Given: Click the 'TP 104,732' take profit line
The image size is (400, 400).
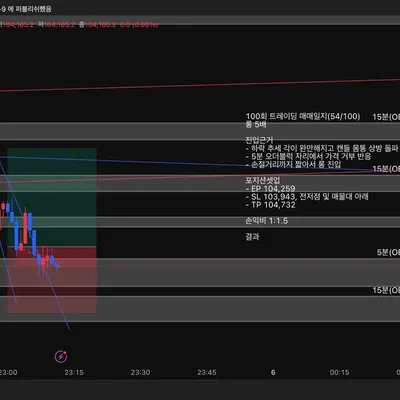Looking at the screenshot, I should coord(270,205).
